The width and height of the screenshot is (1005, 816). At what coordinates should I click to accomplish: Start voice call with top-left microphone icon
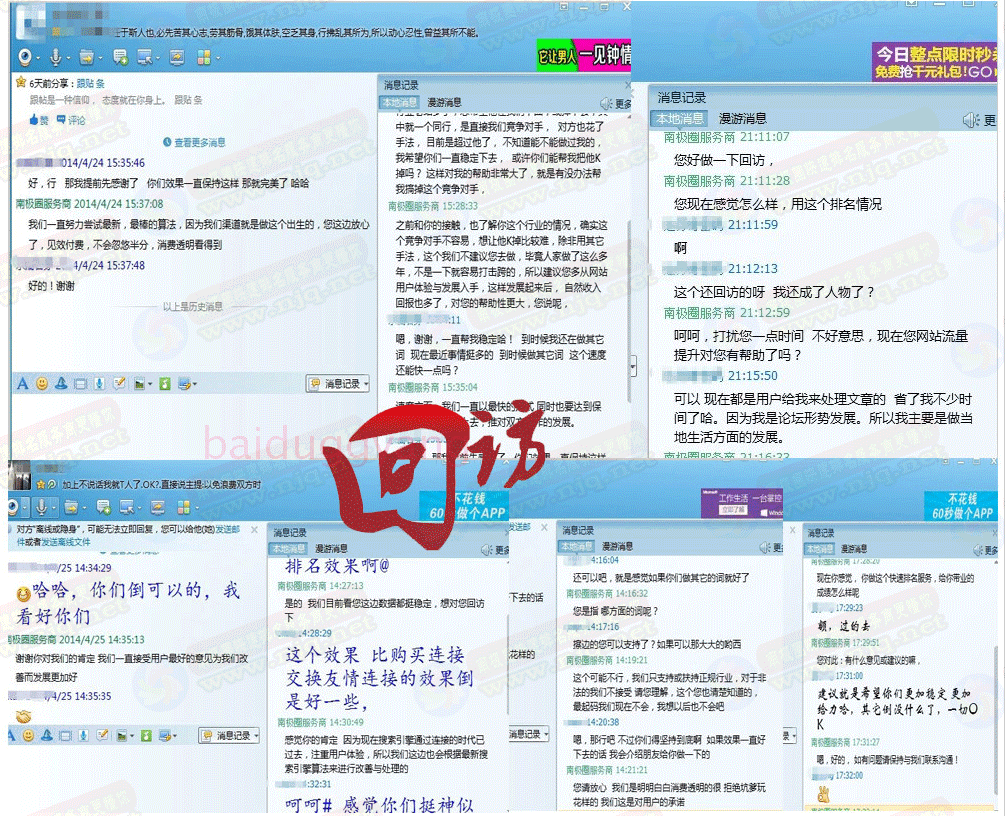[x=55, y=57]
